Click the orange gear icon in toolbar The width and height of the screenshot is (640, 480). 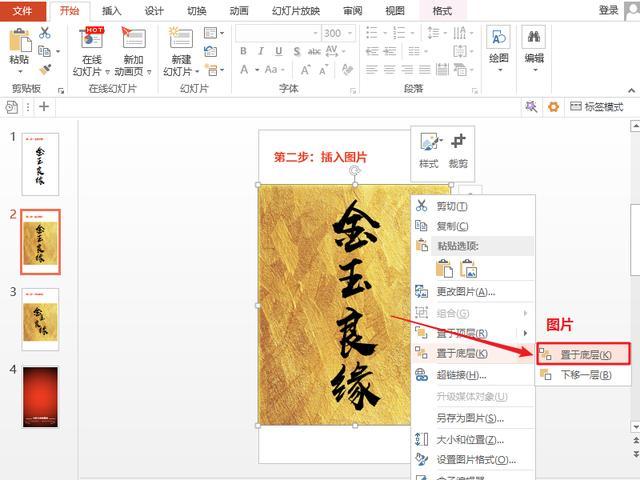click(553, 107)
